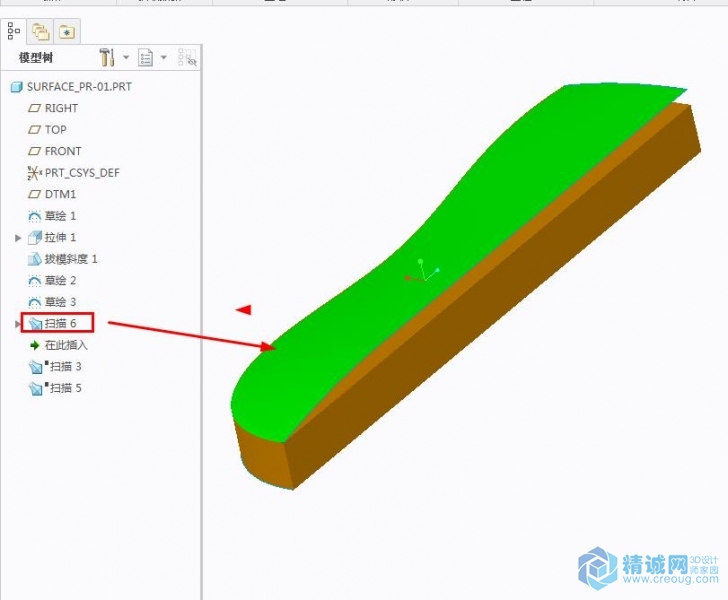The image size is (728, 600).
Task: Click the 拉伸 1 extrude icon
Action: pyautogui.click(x=35, y=237)
